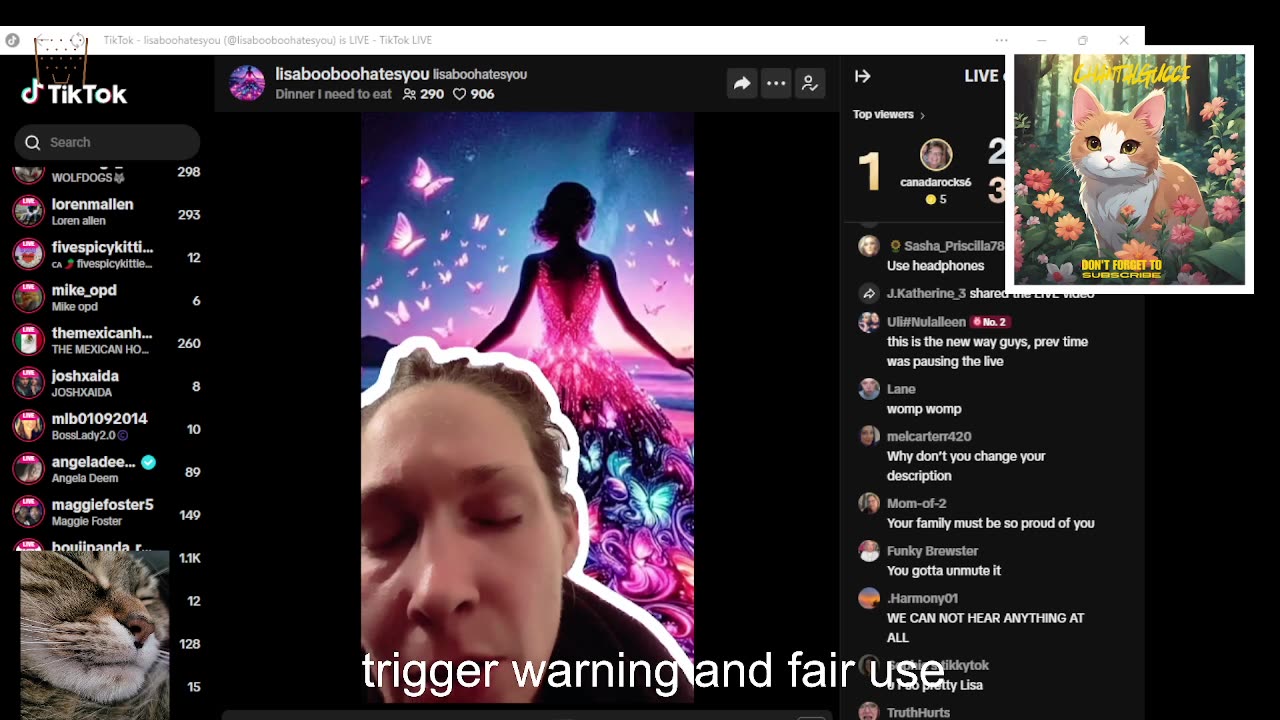Click the TikTok favicon in title bar
Screen dimensions: 1280x720
[x=12, y=40]
